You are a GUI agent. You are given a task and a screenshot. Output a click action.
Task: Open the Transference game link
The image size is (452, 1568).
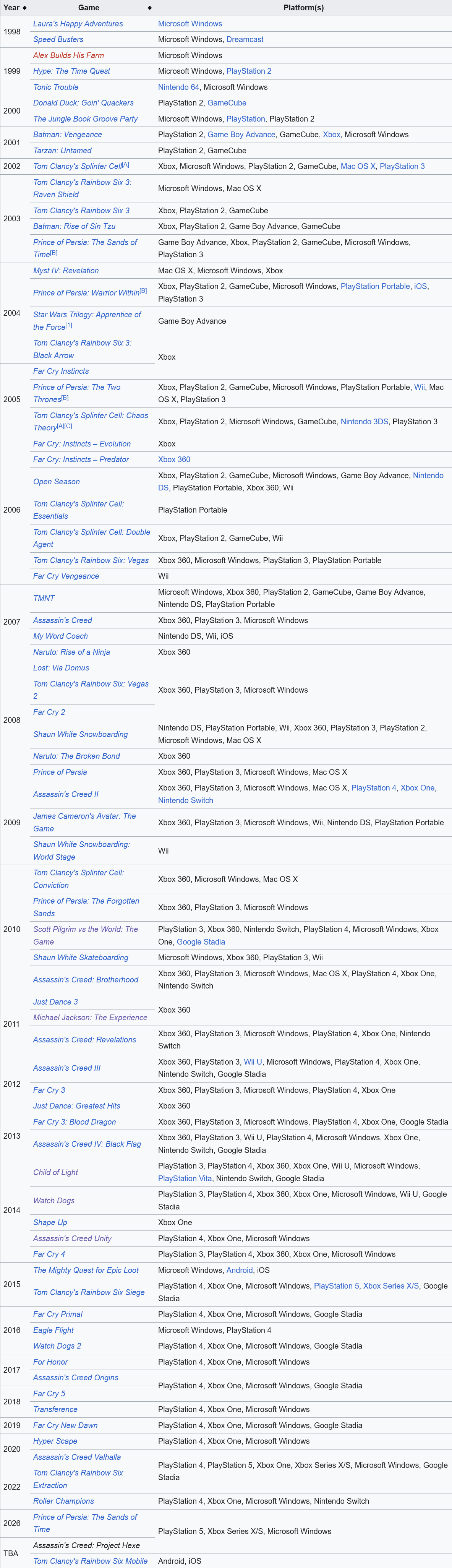(55, 1409)
